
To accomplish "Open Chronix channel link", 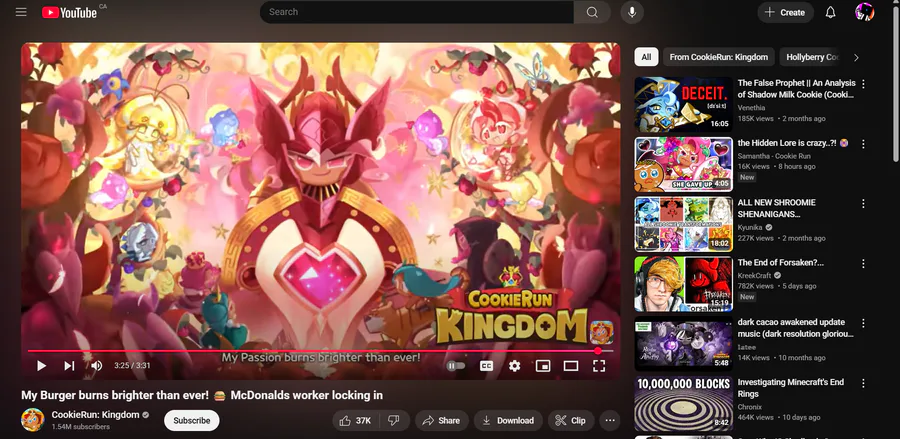I will coord(750,407).
